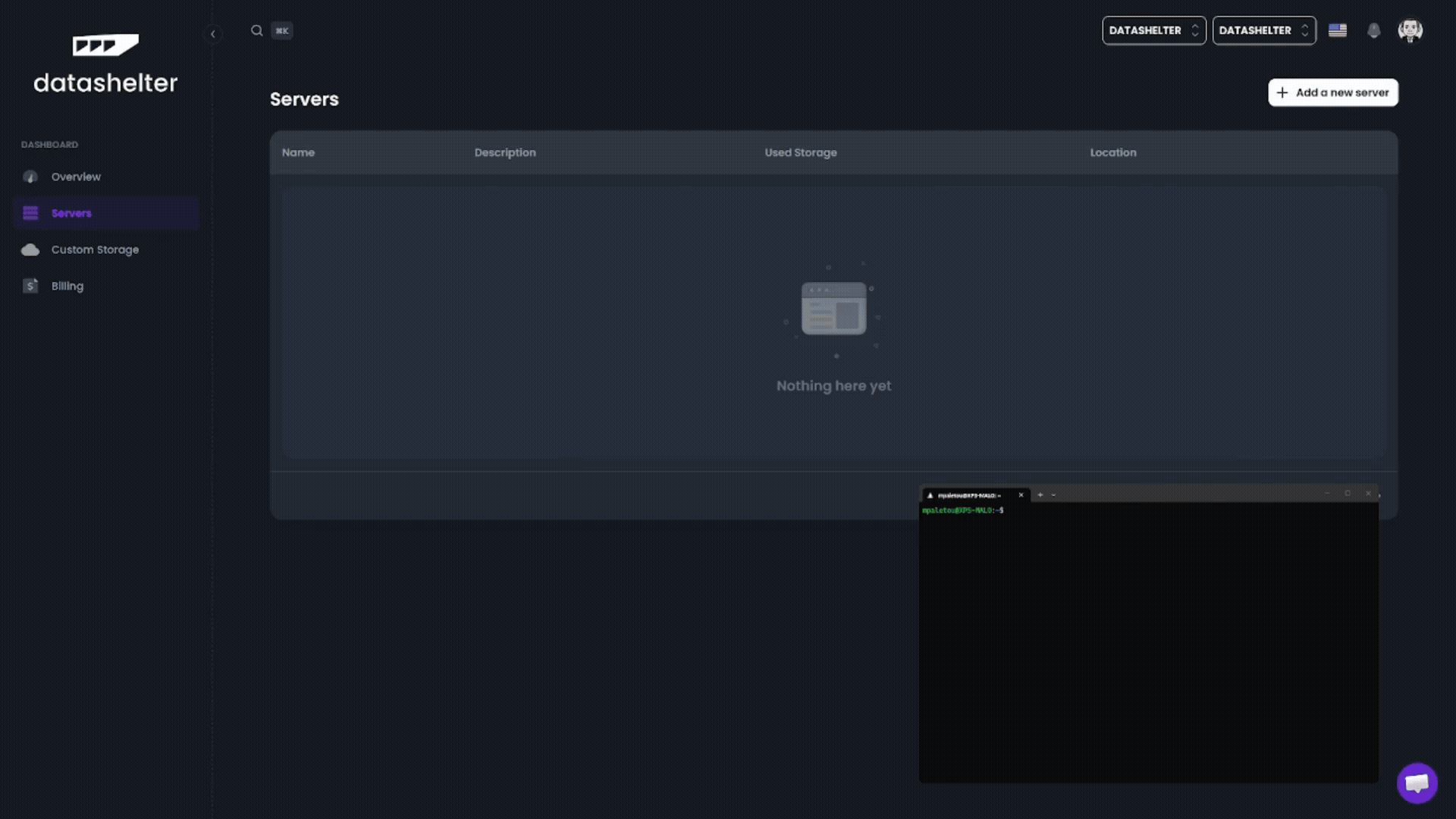The image size is (1456, 819).
Task: Change language via the flag icon
Action: [x=1338, y=30]
